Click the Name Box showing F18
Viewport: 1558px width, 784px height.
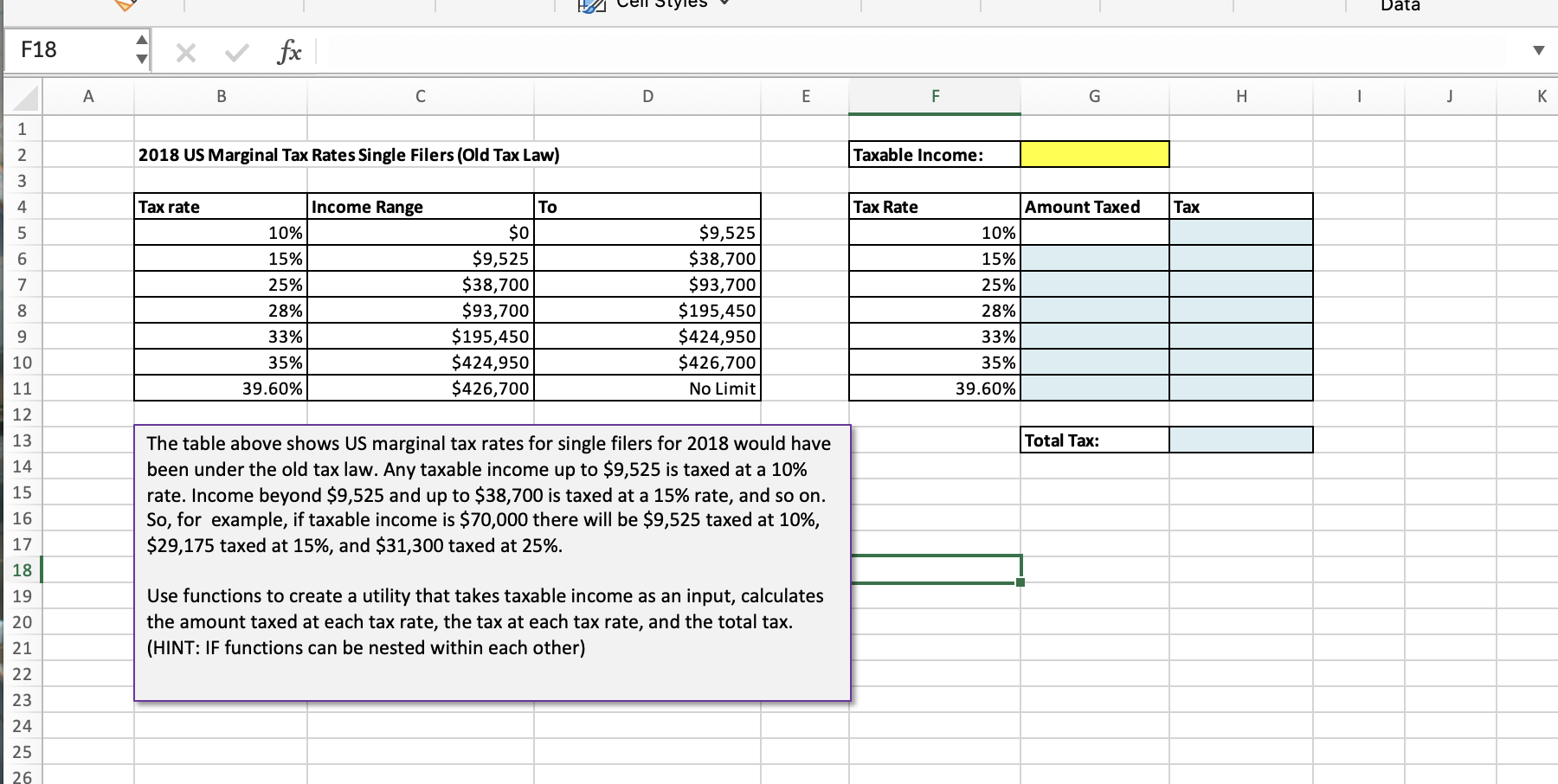pos(68,50)
